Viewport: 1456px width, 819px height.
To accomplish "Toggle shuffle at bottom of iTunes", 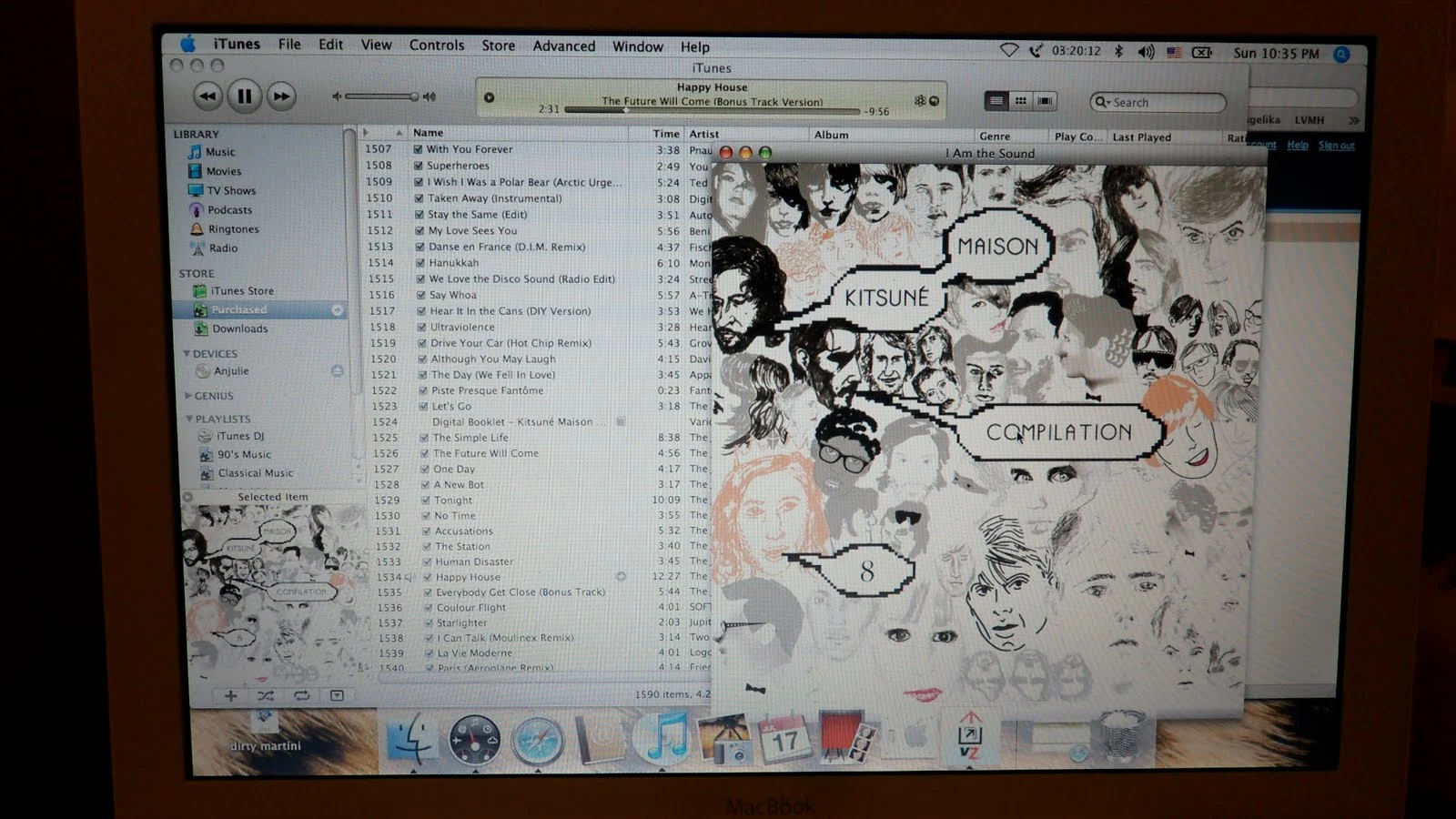I will coord(265,695).
